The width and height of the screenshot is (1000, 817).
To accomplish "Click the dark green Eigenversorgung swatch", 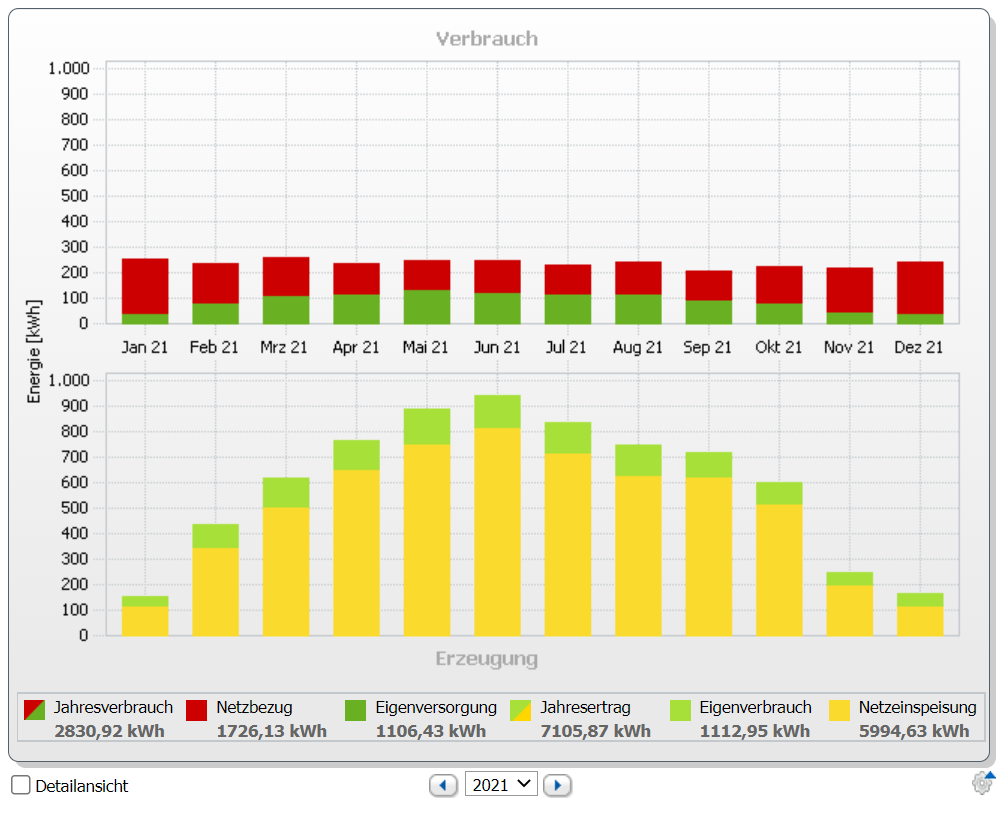I will [355, 710].
